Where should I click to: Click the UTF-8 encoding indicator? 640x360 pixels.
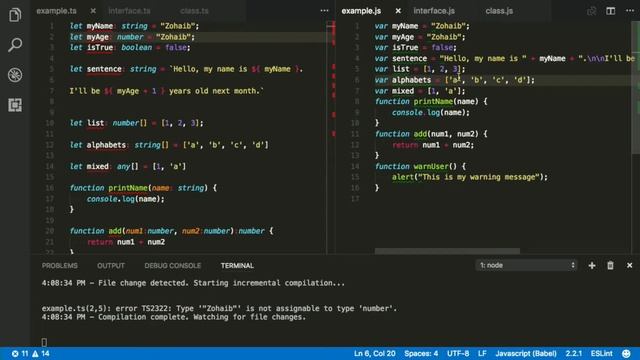[x=458, y=353]
